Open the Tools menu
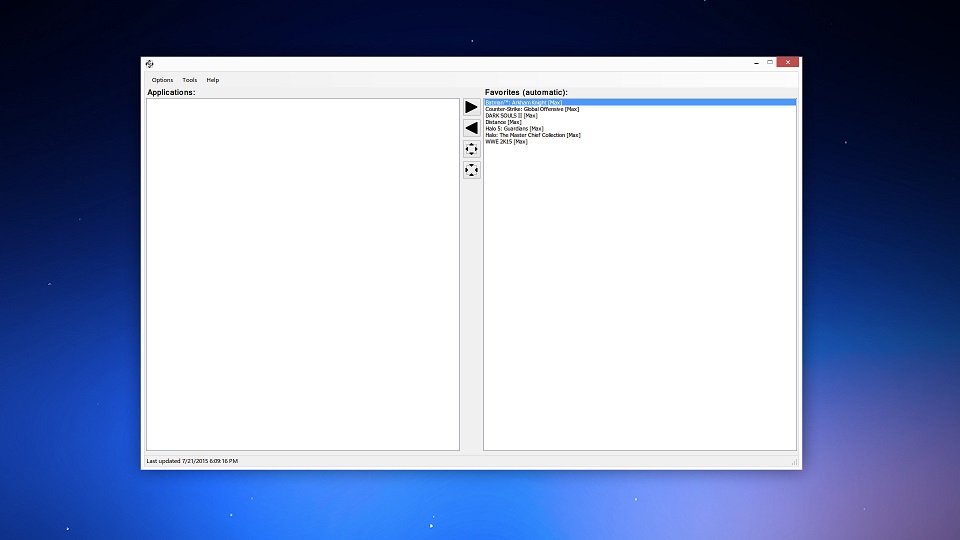 [x=189, y=80]
